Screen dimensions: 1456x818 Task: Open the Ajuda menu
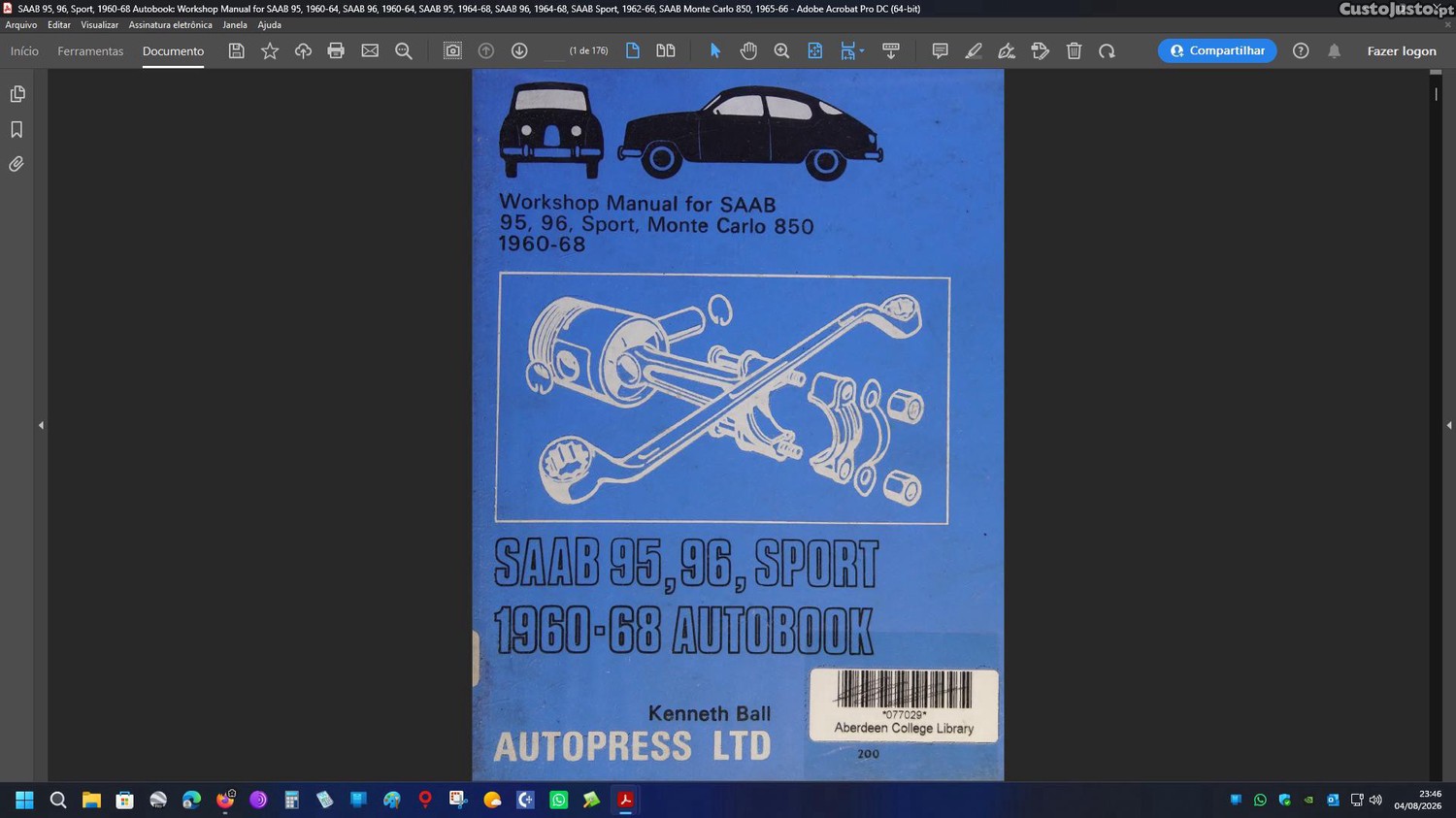pyautogui.click(x=269, y=25)
